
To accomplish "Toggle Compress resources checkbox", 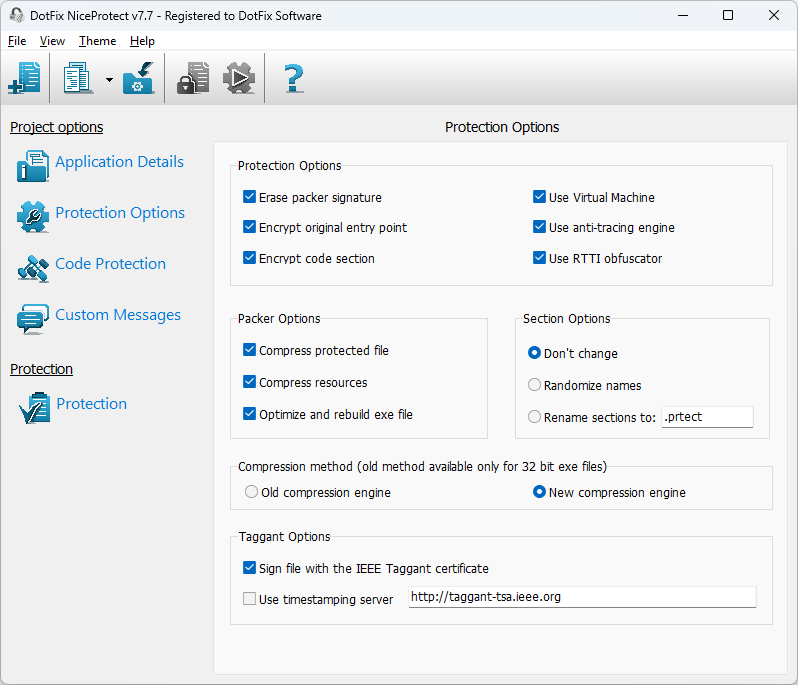I will coord(249,382).
